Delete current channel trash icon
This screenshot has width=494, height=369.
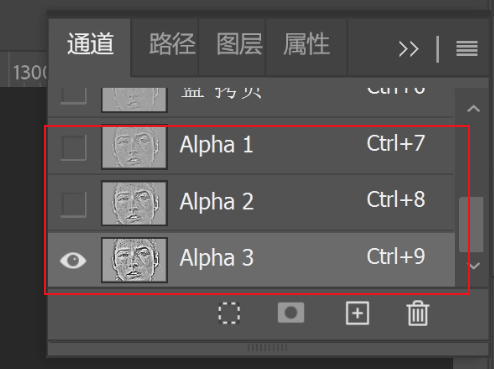(418, 313)
